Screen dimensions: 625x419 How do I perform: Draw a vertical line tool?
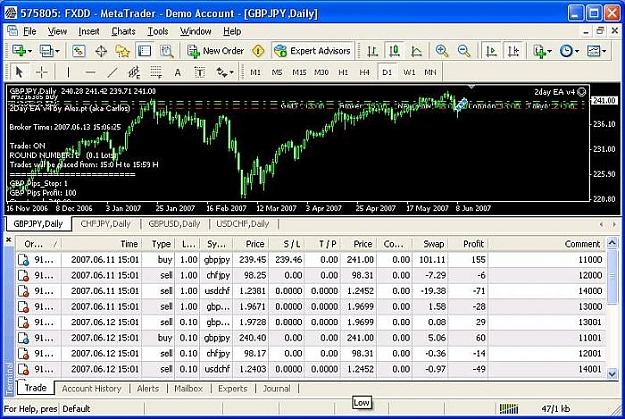(x=68, y=72)
